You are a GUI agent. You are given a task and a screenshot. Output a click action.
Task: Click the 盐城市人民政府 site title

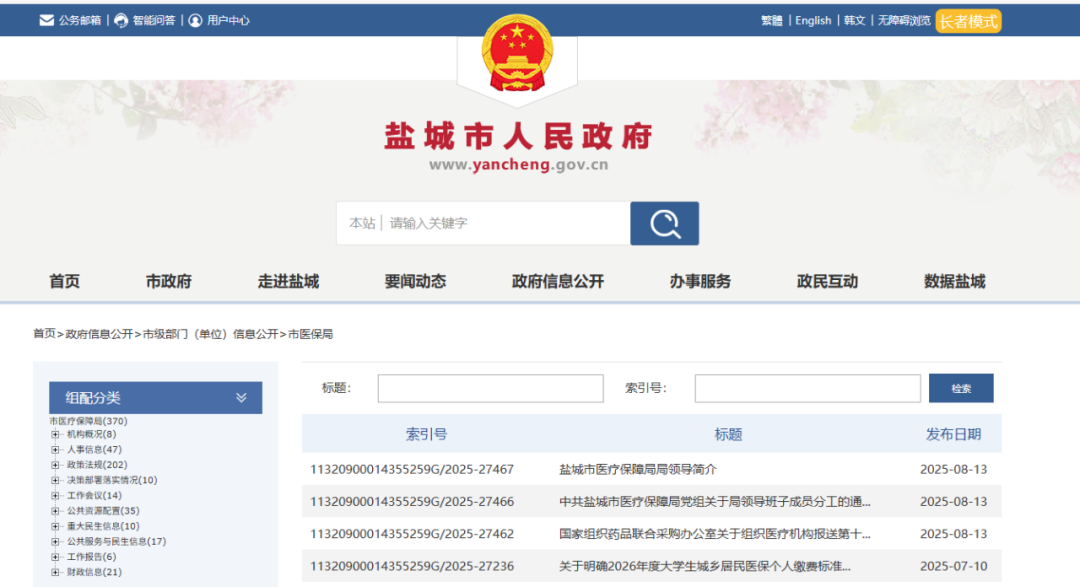pyautogui.click(x=518, y=136)
